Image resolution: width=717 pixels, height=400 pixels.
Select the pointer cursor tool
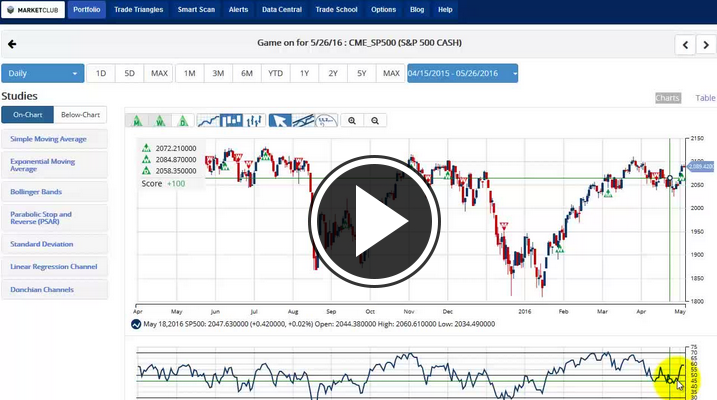[280, 121]
